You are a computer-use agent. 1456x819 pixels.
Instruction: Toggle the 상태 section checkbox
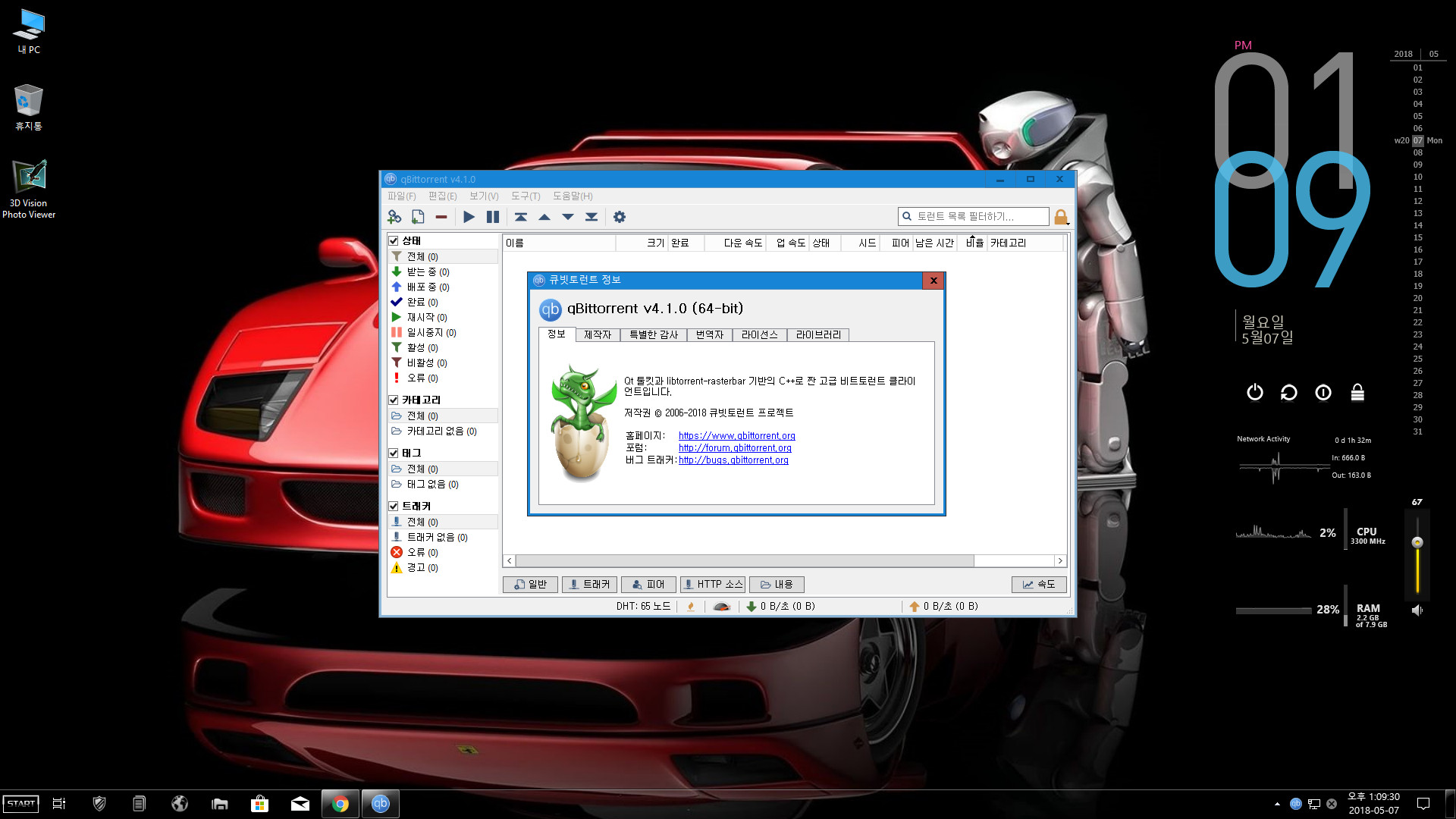pyautogui.click(x=394, y=241)
